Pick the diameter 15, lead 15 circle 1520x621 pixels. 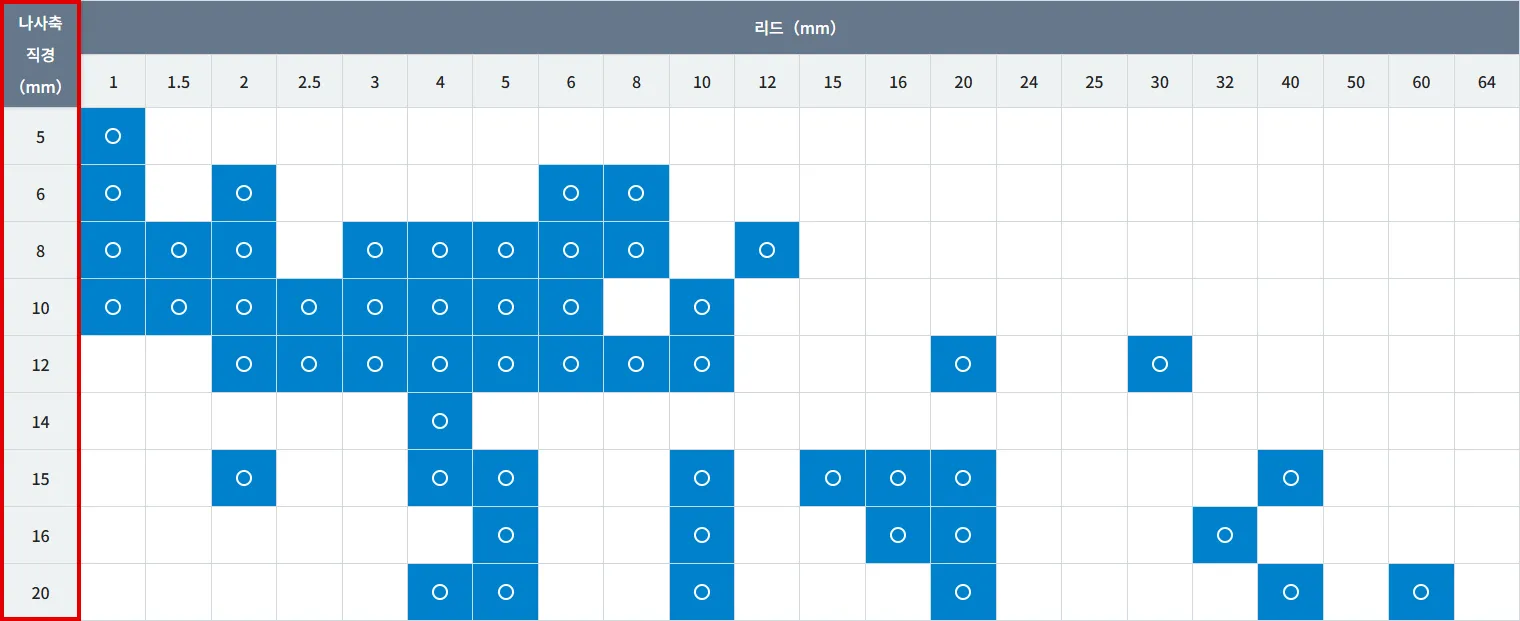click(833, 478)
